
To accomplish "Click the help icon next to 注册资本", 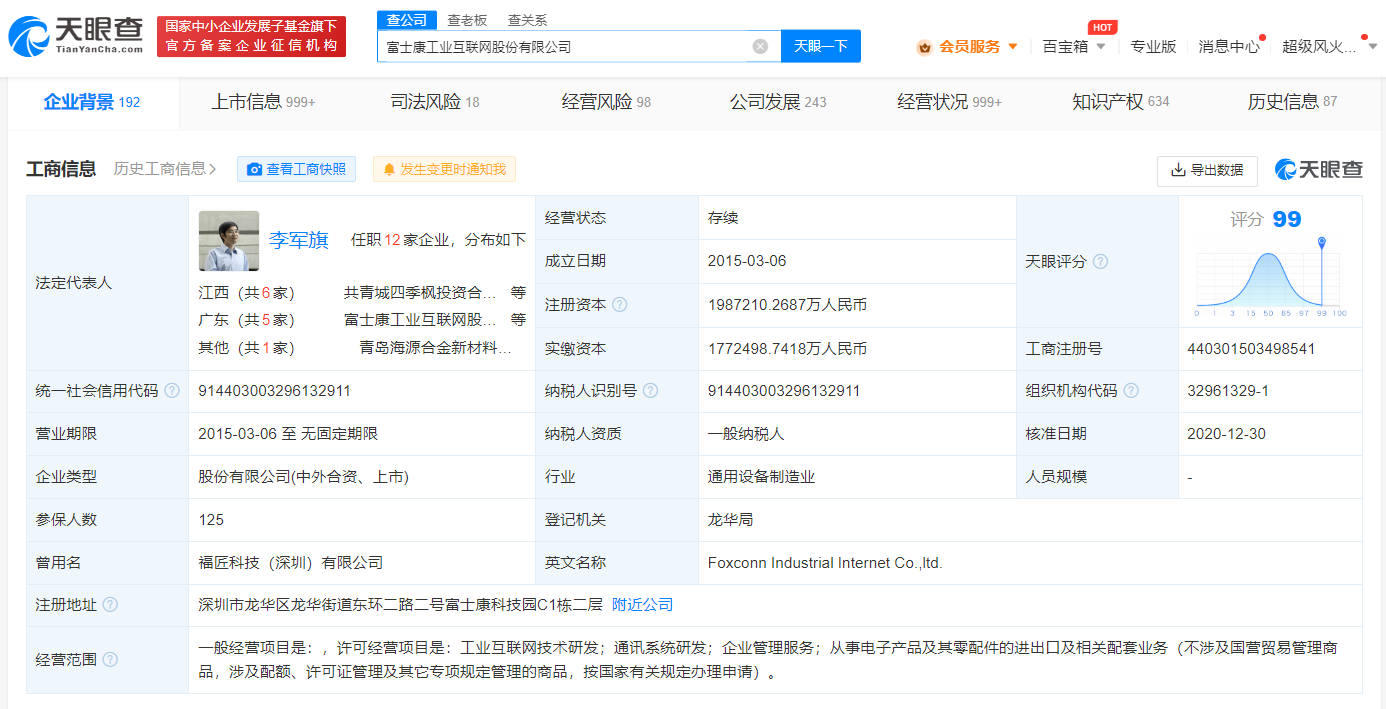I will 620,305.
